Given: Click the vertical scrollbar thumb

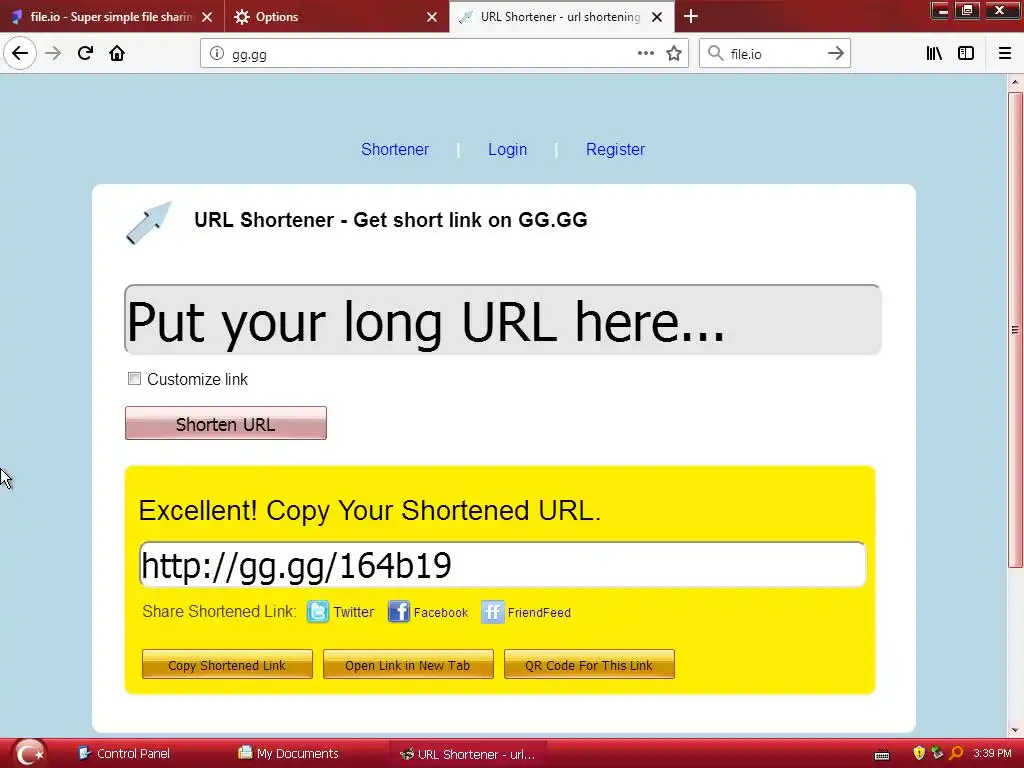Looking at the screenshot, I should pos(1015,330).
